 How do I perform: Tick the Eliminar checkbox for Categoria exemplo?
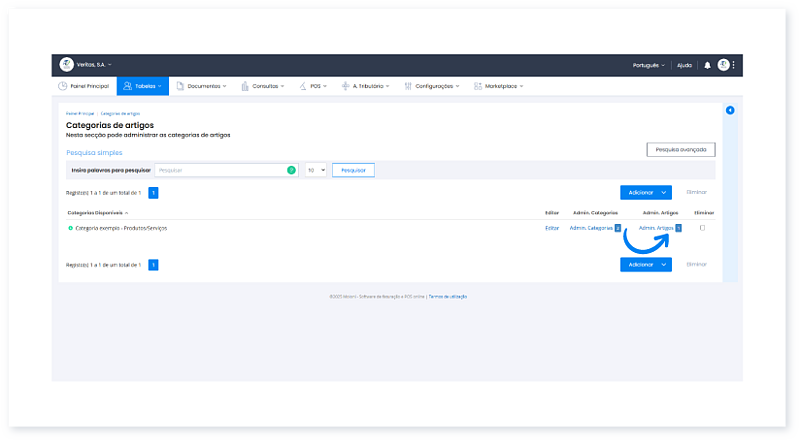point(702,228)
